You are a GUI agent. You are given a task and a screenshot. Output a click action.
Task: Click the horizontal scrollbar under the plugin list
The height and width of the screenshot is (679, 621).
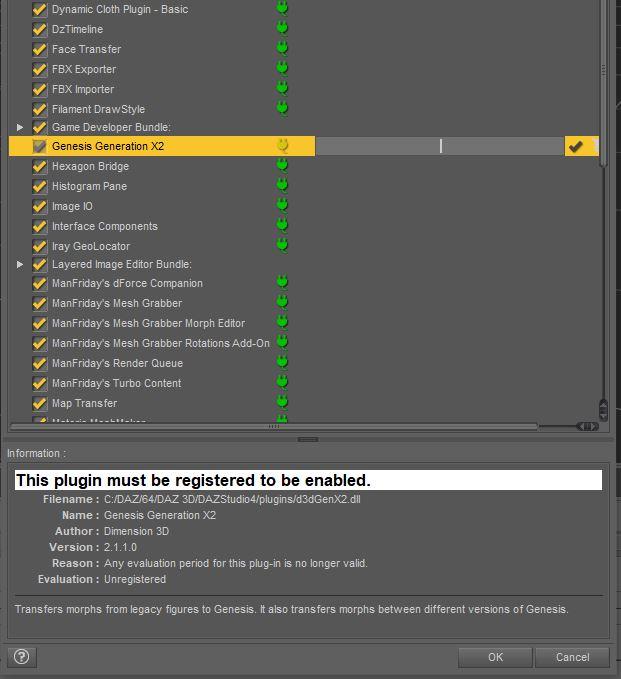click(274, 427)
